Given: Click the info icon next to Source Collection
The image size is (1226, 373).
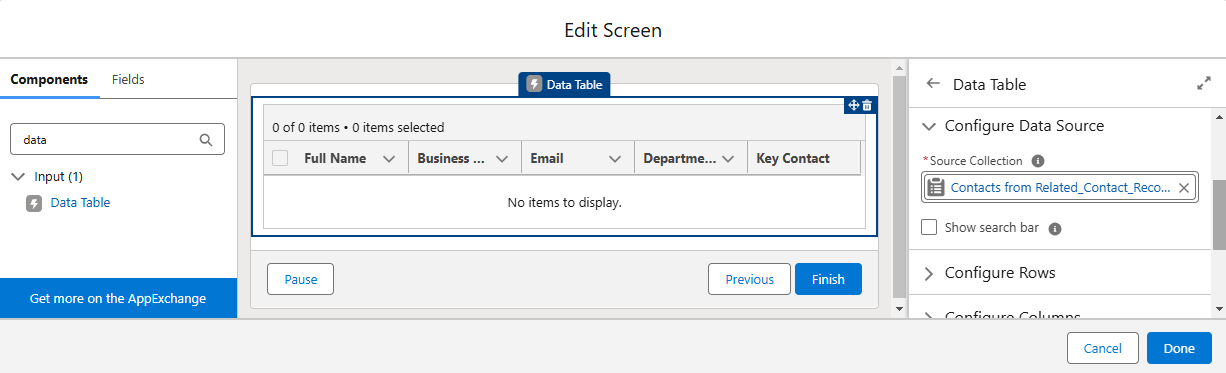Looking at the screenshot, I should (x=1038, y=161).
